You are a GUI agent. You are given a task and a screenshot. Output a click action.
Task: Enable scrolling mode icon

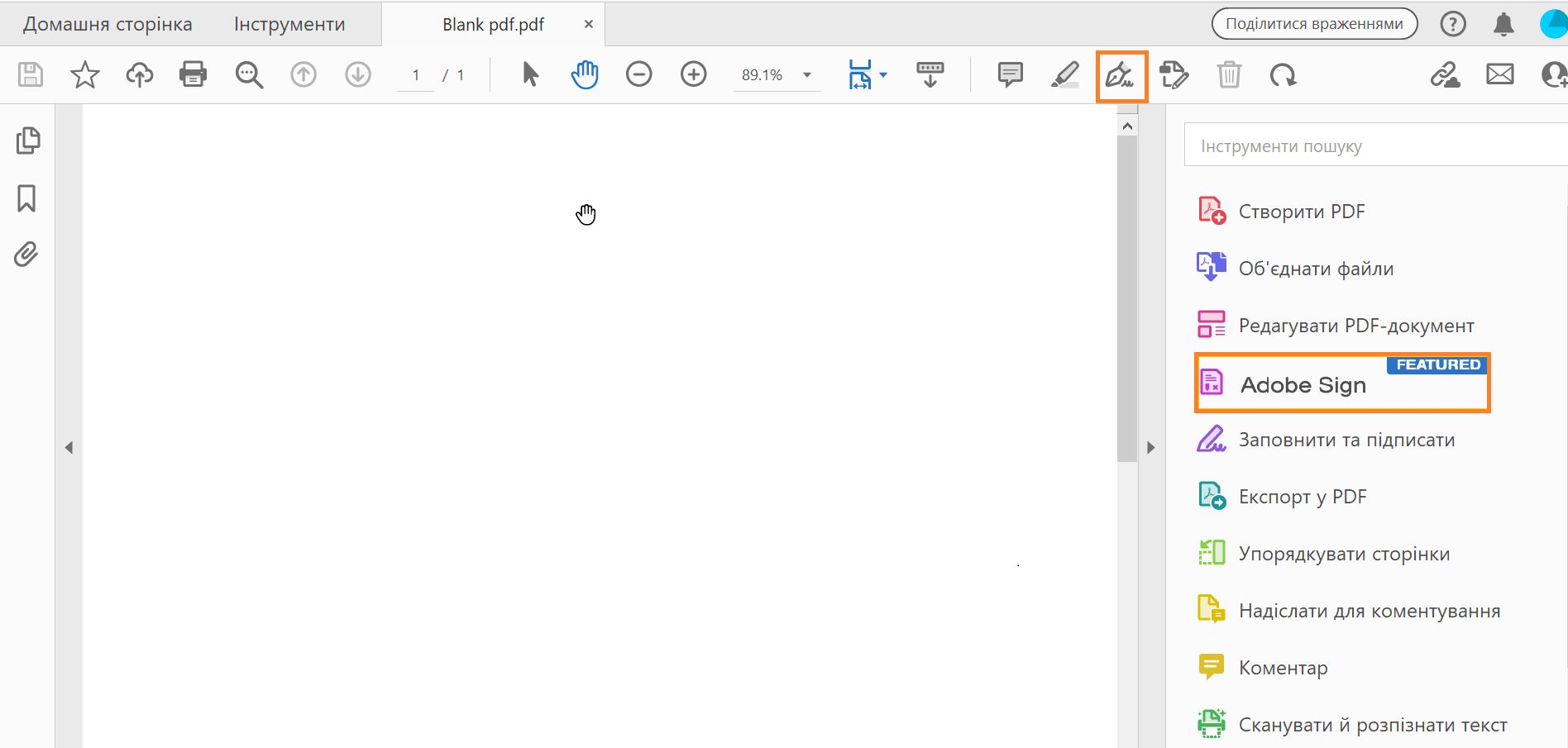(x=930, y=75)
